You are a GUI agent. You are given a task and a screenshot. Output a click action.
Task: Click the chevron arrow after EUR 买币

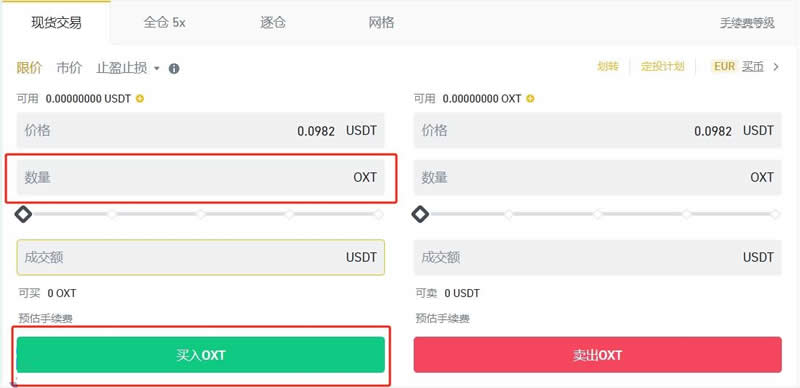pyautogui.click(x=776, y=66)
